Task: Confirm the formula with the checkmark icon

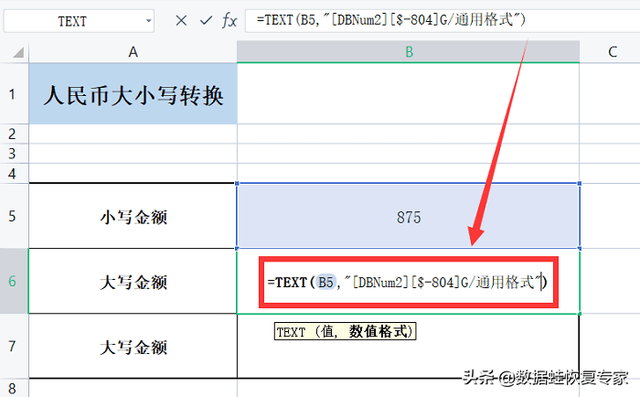Action: click(x=206, y=20)
